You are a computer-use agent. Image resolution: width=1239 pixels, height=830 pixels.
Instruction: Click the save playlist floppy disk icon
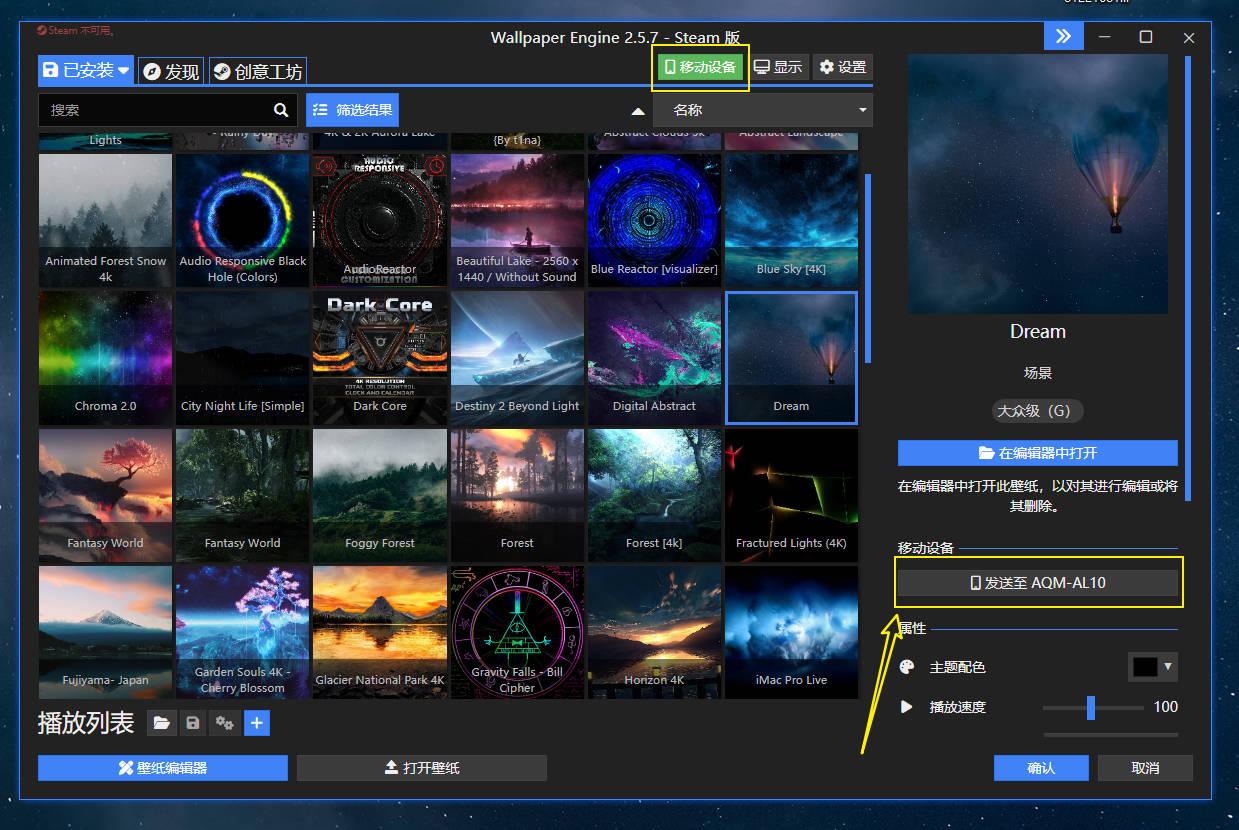pyautogui.click(x=193, y=723)
